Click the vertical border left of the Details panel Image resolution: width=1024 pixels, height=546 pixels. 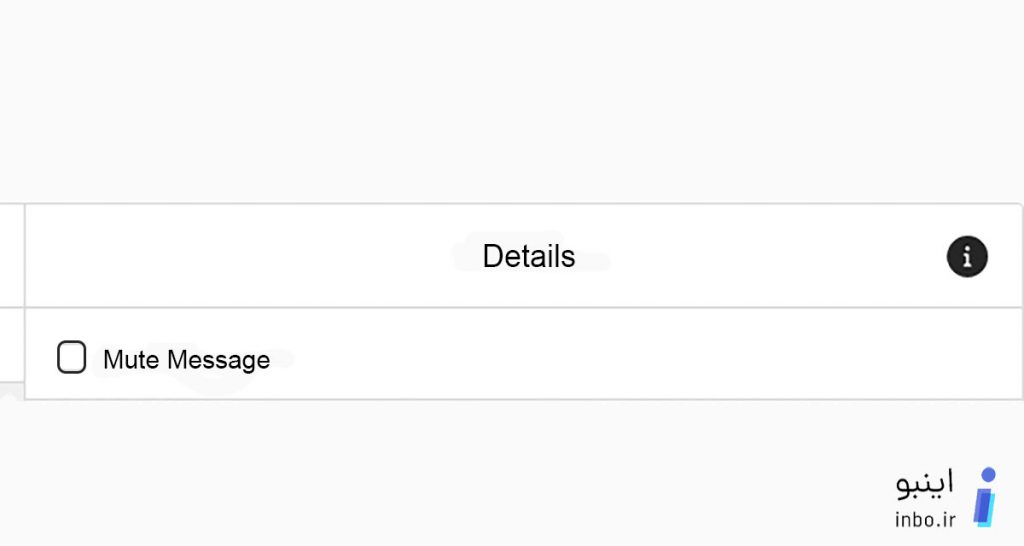[25, 300]
